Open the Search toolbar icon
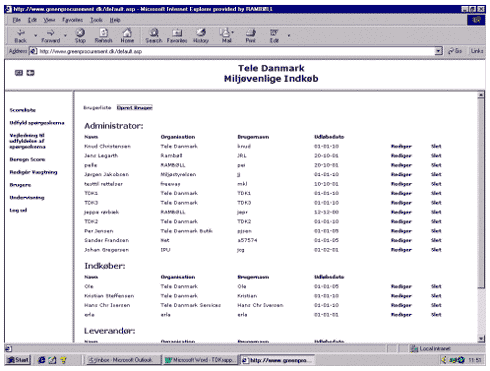Screen dimensions: 490x371 click(154, 33)
